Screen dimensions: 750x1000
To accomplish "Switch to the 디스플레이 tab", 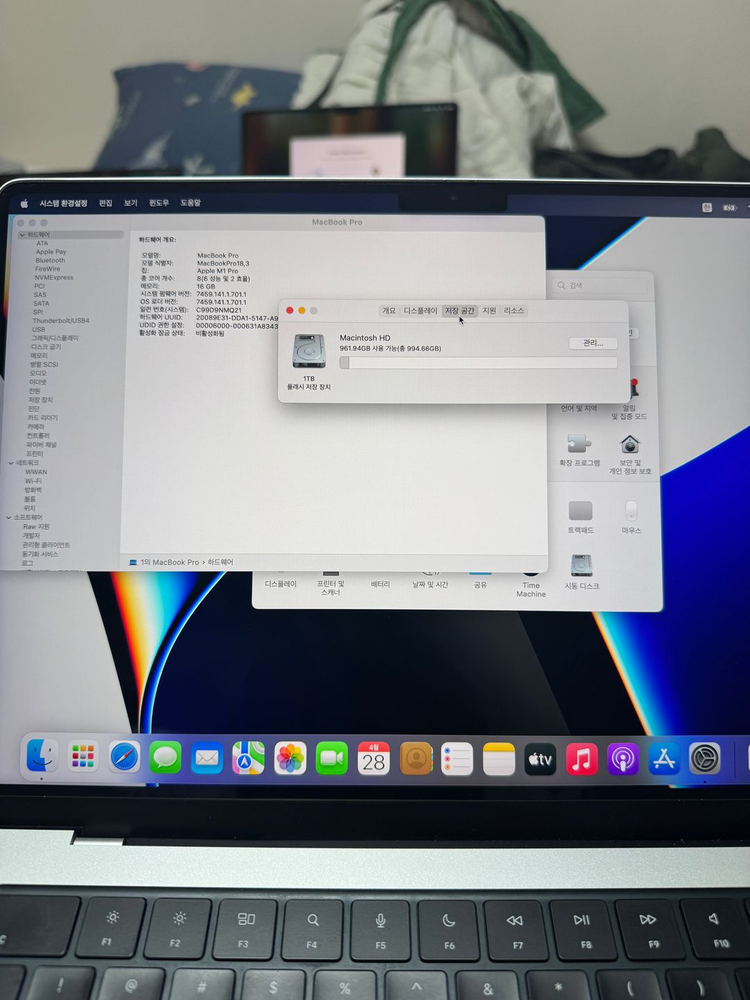I will point(420,311).
